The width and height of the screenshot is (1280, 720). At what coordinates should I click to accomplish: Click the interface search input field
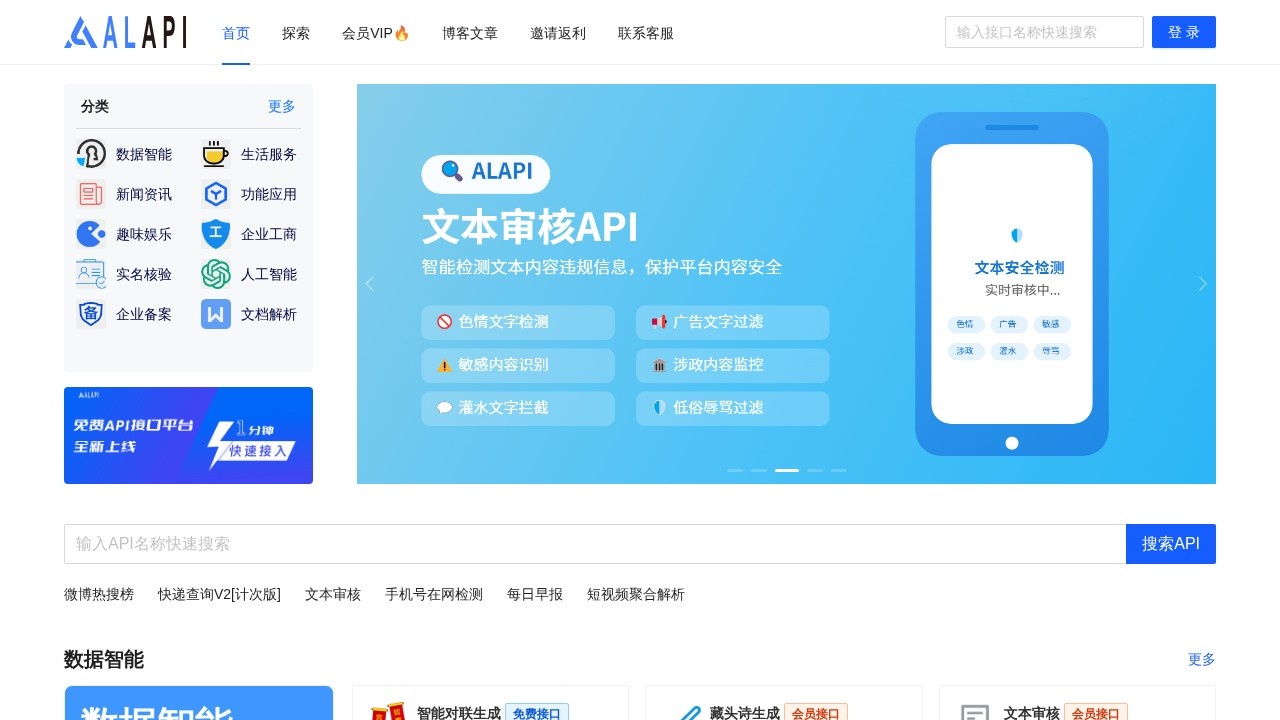coord(1044,32)
